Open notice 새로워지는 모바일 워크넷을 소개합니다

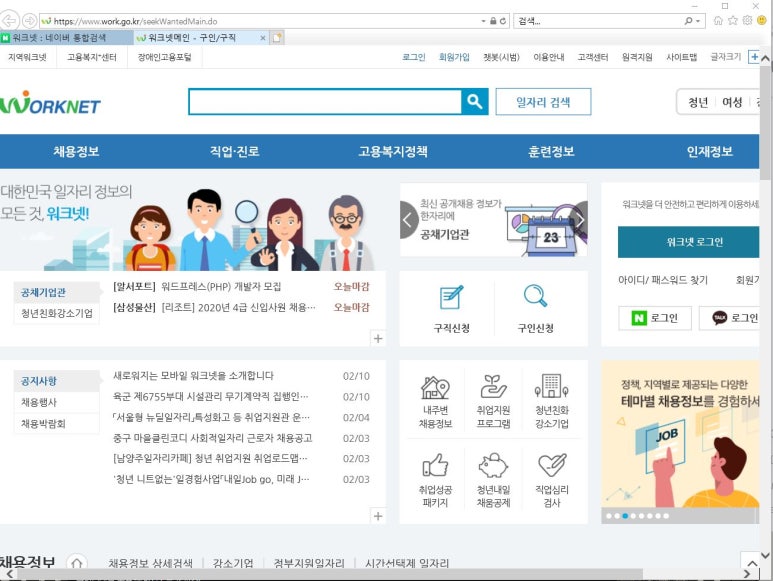(193, 376)
